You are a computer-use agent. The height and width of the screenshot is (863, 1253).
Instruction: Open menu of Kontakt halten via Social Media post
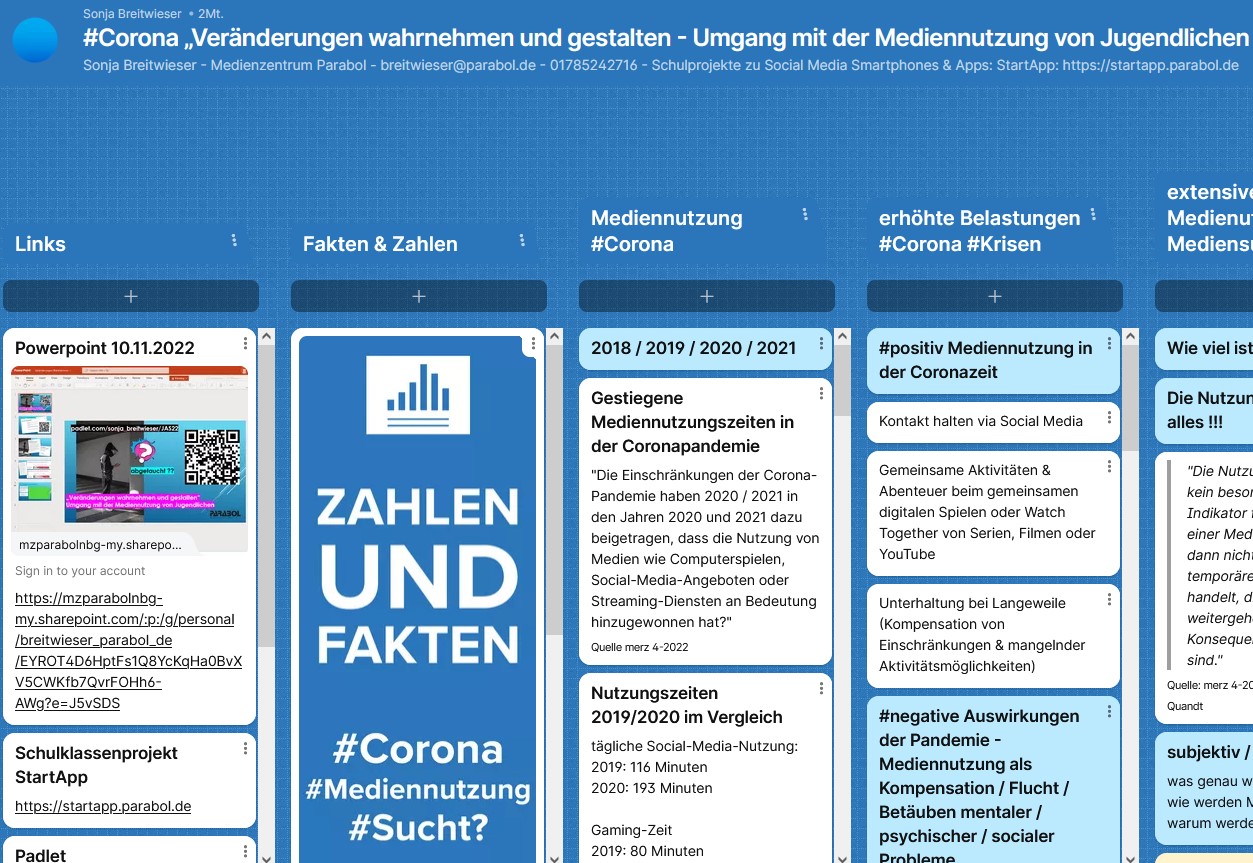[1109, 417]
